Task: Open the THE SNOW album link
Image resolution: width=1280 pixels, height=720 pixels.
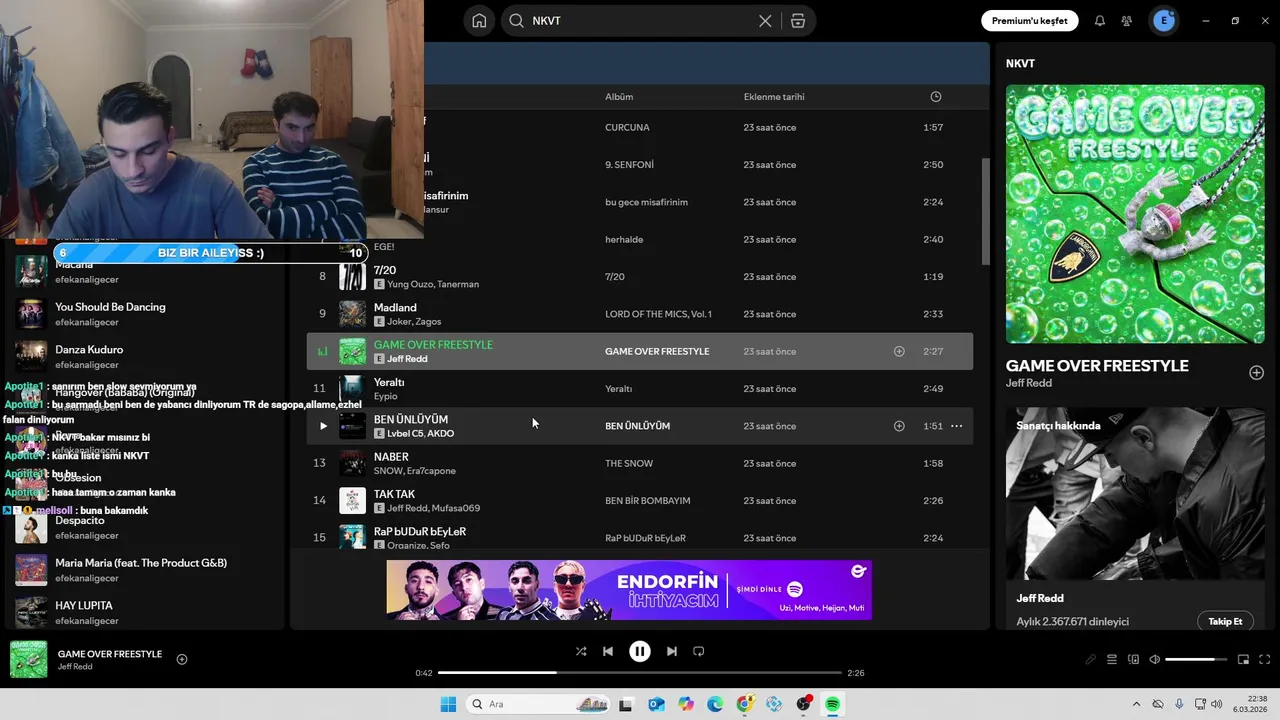Action: [x=629, y=464]
